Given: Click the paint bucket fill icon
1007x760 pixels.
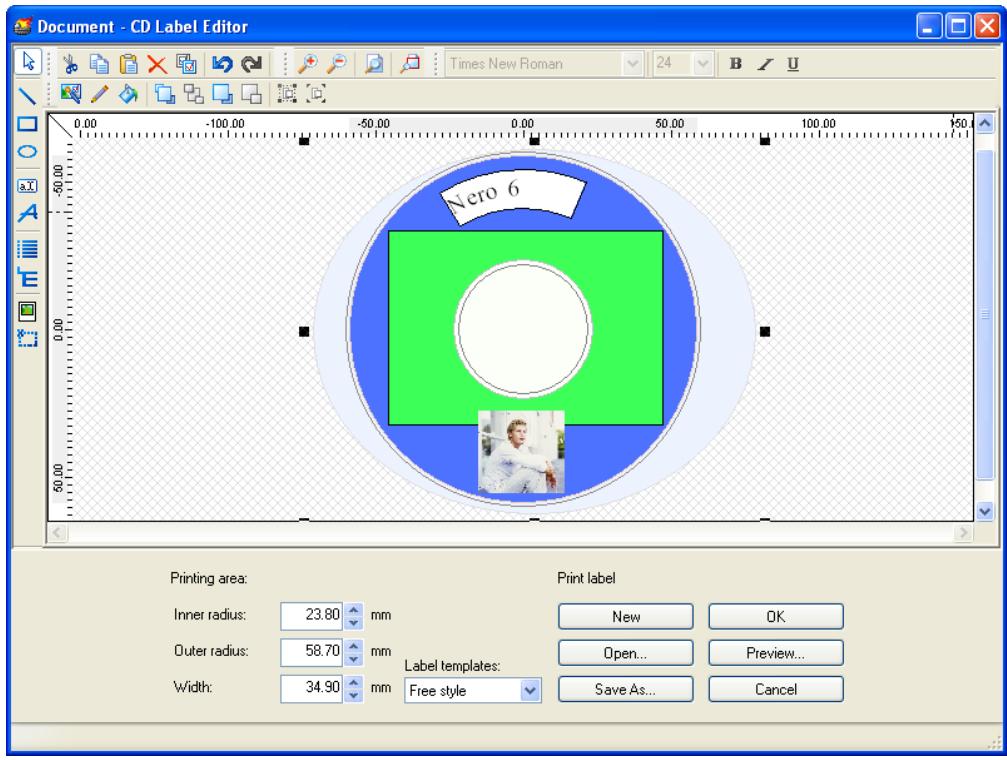Looking at the screenshot, I should 128,94.
